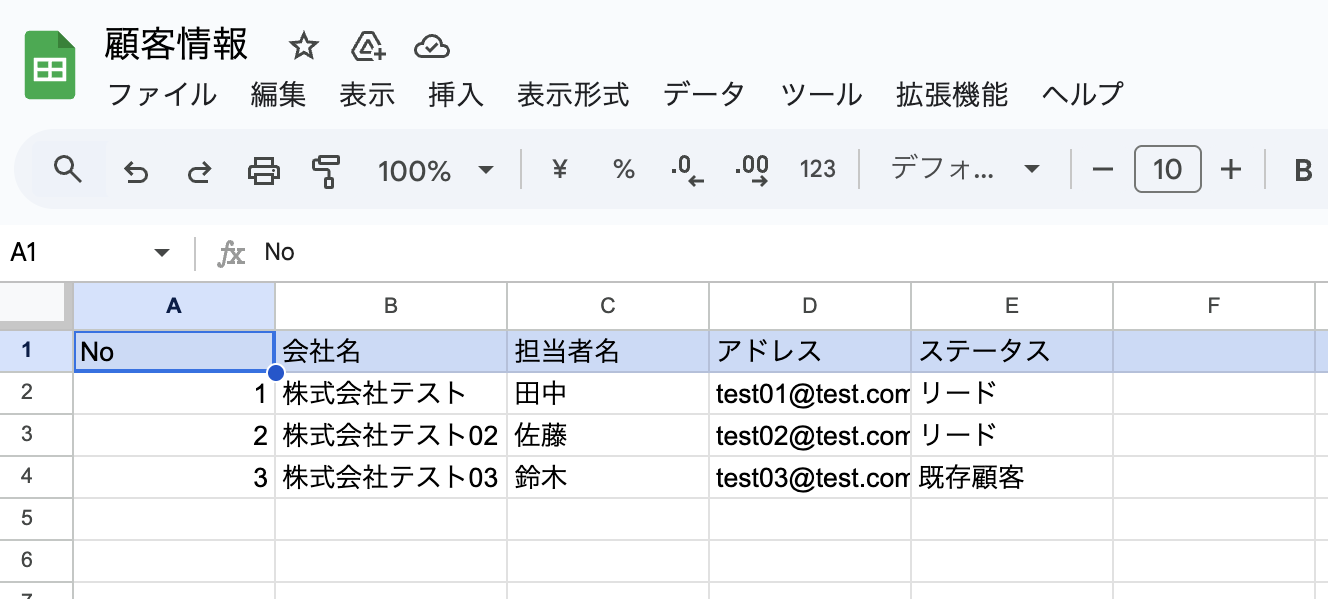Select cell containing 既存顧客

(1011, 477)
